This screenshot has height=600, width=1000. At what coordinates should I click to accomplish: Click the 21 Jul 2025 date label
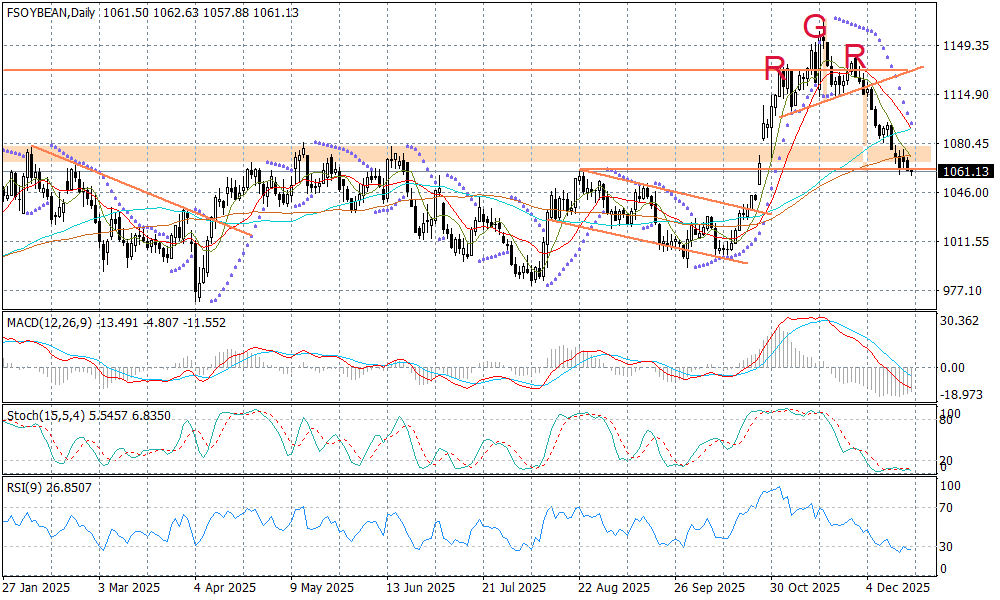click(x=513, y=588)
